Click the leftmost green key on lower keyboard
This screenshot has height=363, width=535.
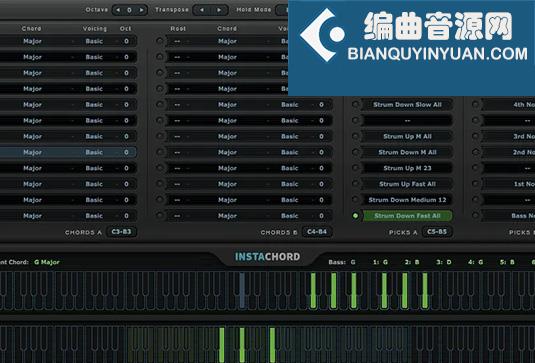(221, 345)
